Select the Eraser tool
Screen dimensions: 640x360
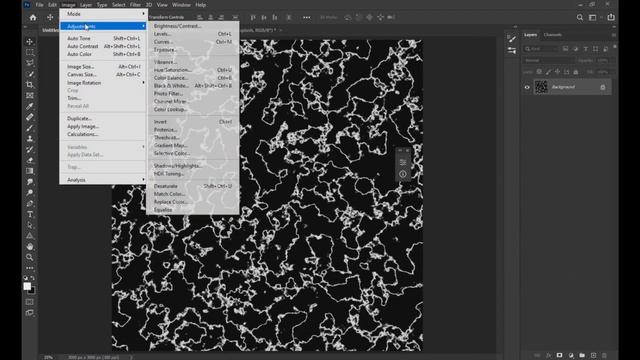click(30, 160)
